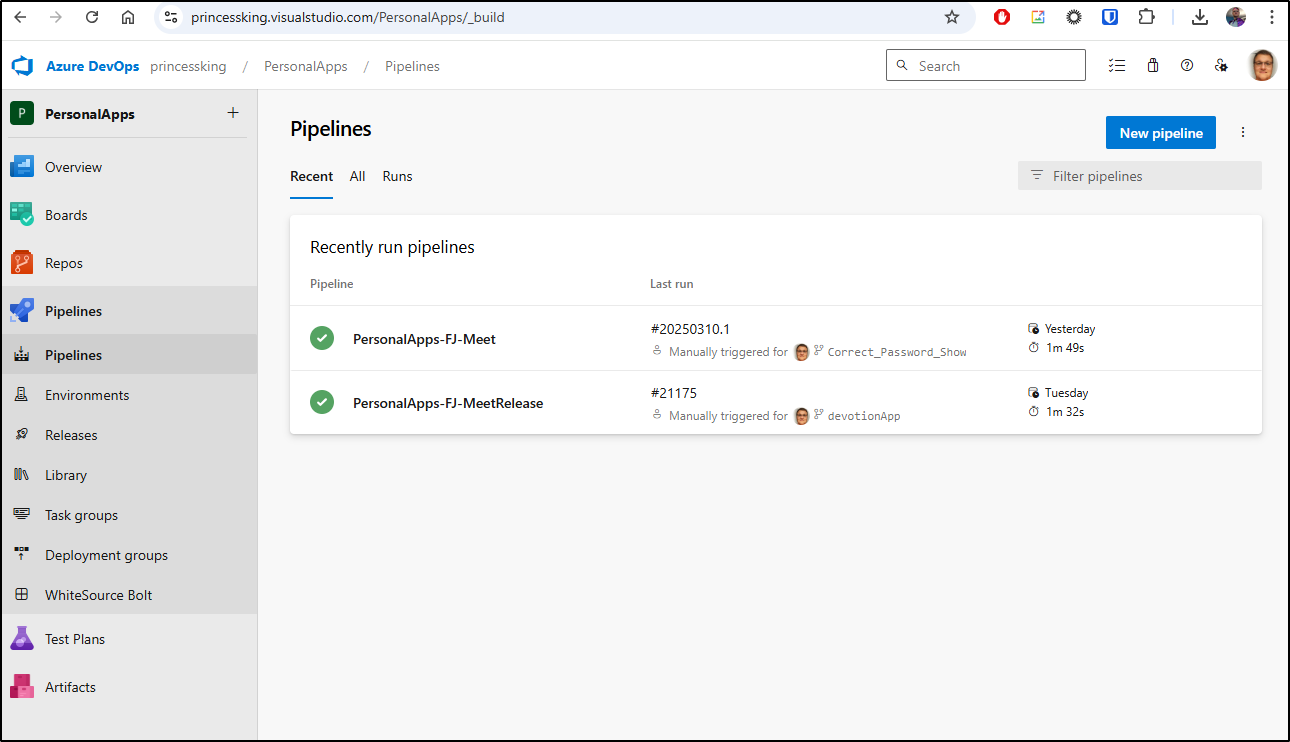
Task: Click the 1m 32s duration
Action: [x=1065, y=412]
